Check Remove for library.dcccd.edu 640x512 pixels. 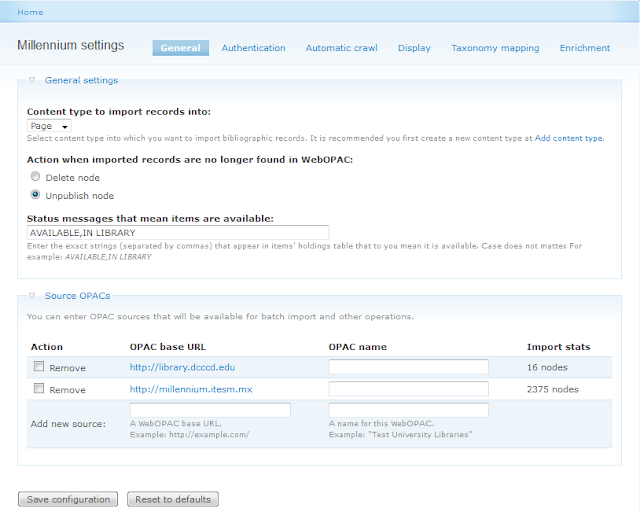[39, 366]
